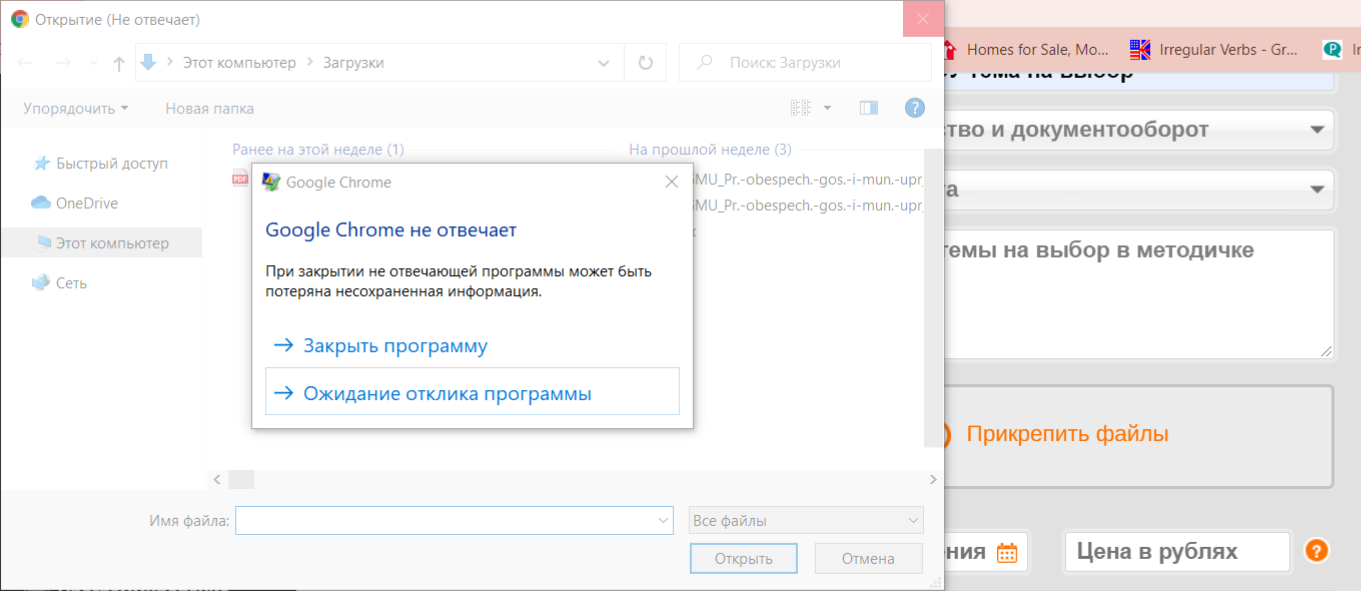Open dropdown ending in 'документооборот' on the webpage
Viewport: 1361px width, 591px height.
point(1137,129)
